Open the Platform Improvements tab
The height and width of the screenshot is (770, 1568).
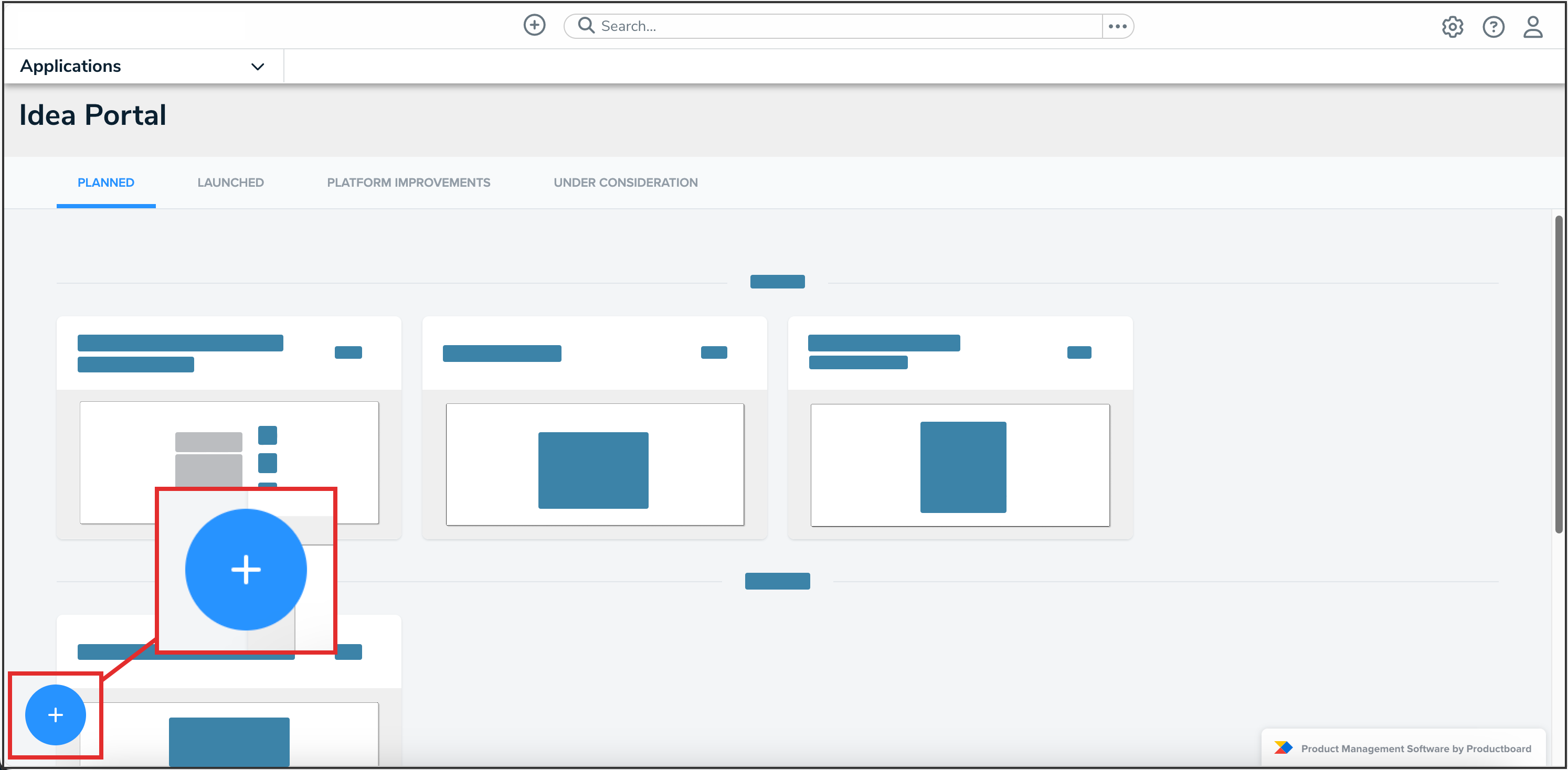point(408,183)
